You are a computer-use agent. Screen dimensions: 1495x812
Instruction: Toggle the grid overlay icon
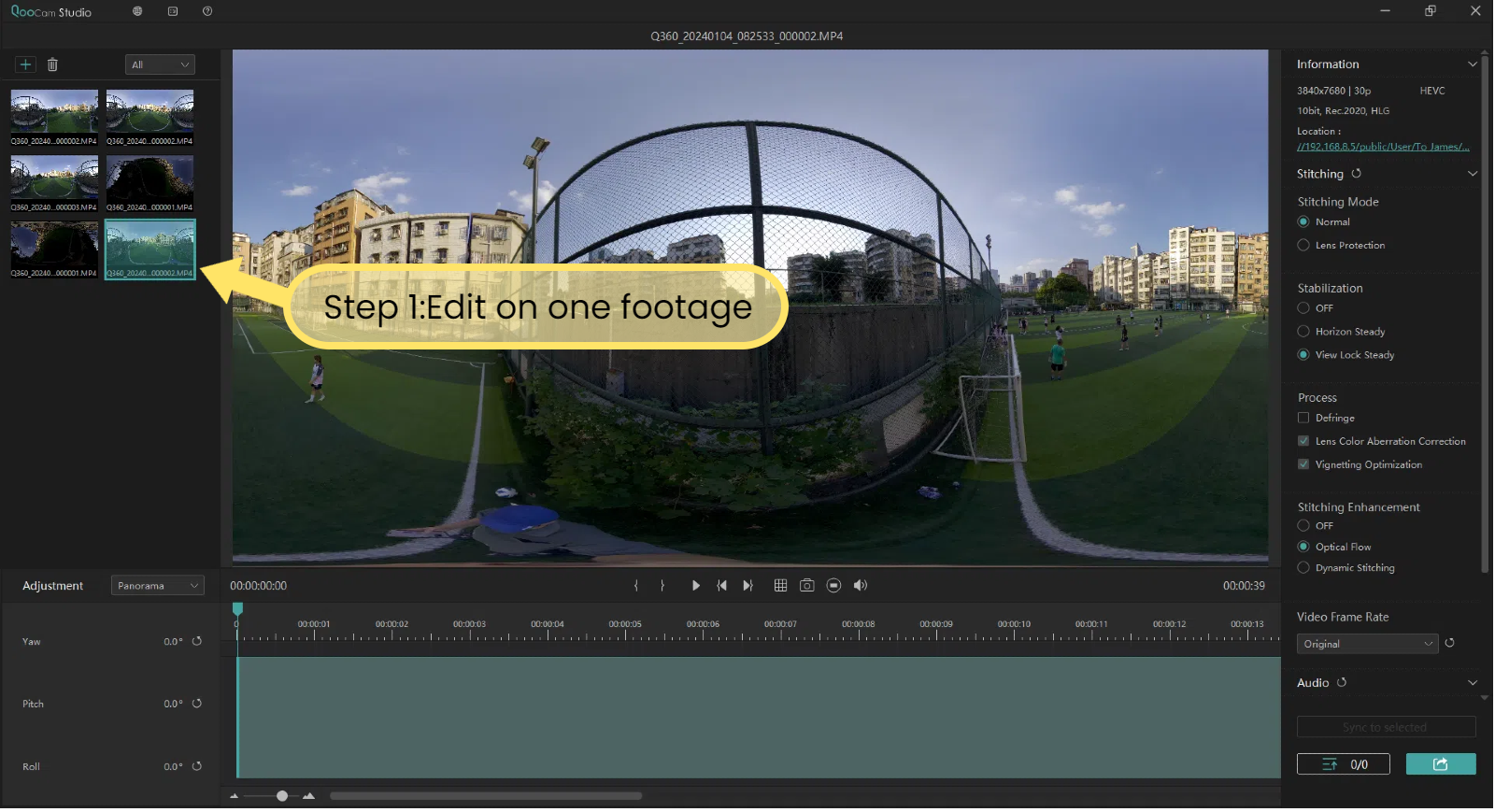tap(780, 586)
